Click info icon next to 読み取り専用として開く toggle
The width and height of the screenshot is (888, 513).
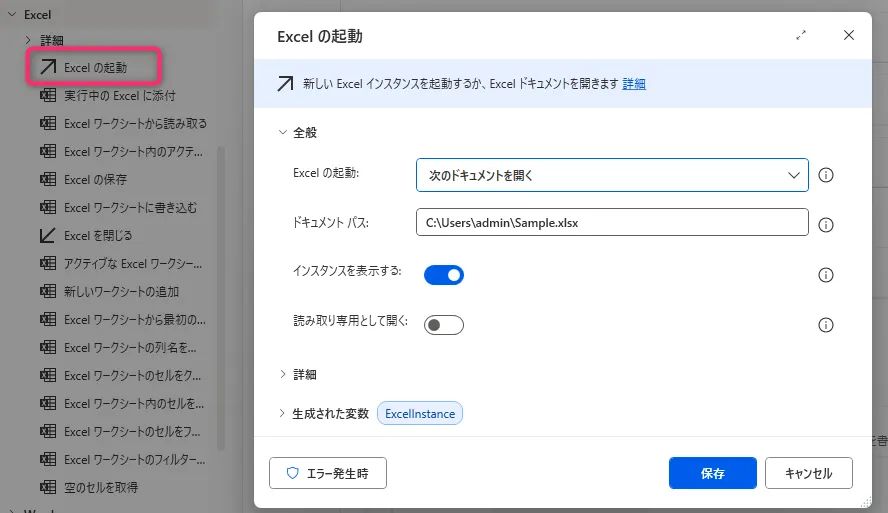826,325
